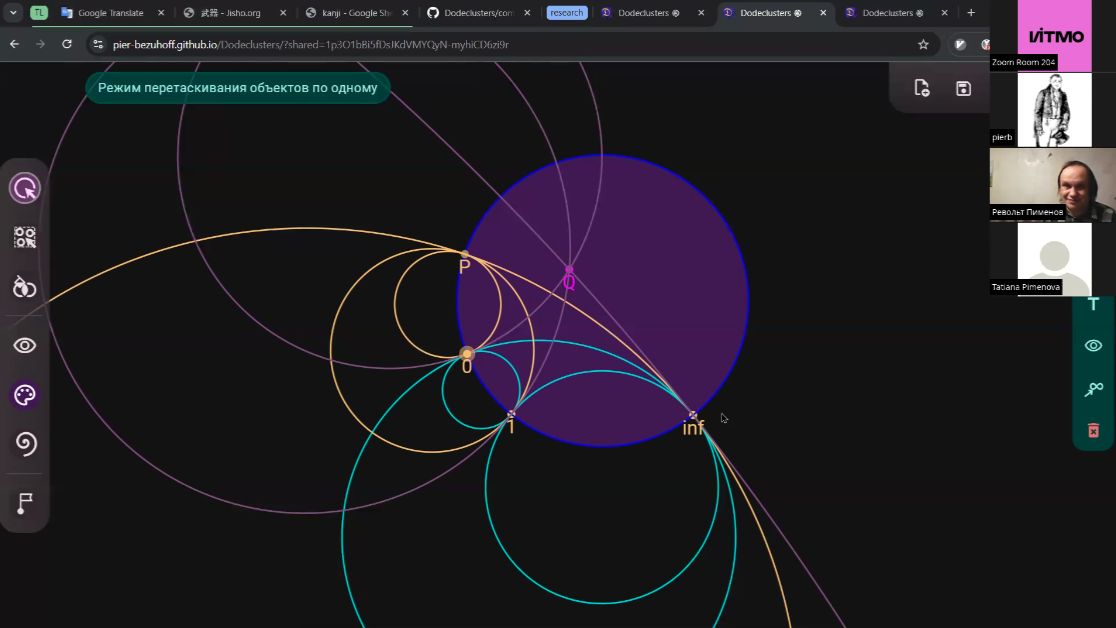Toggle the visibility eye in left toolbar
The height and width of the screenshot is (628, 1116).
pos(25,345)
